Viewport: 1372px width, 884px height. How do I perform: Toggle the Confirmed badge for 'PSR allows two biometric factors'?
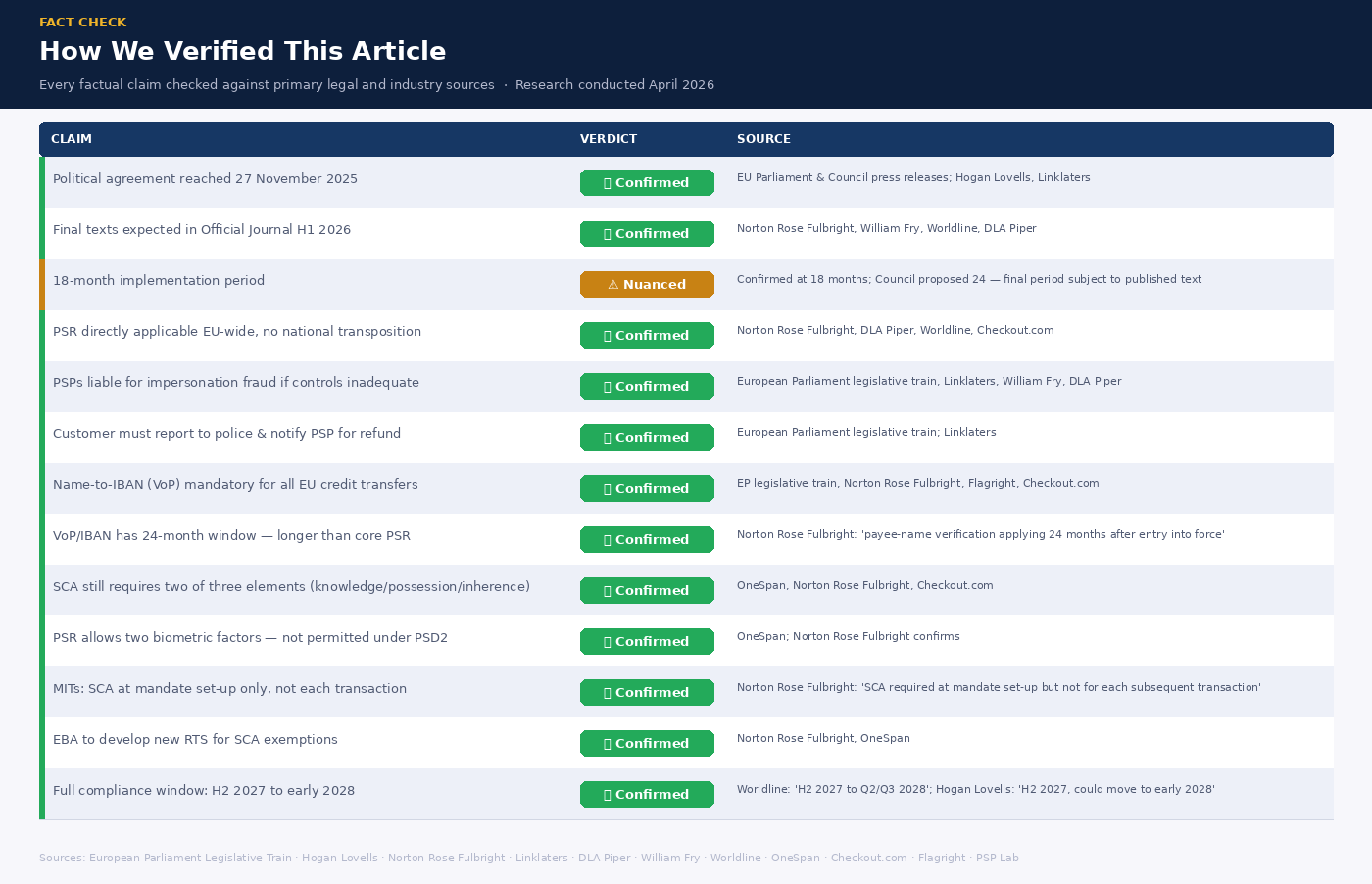coord(647,641)
